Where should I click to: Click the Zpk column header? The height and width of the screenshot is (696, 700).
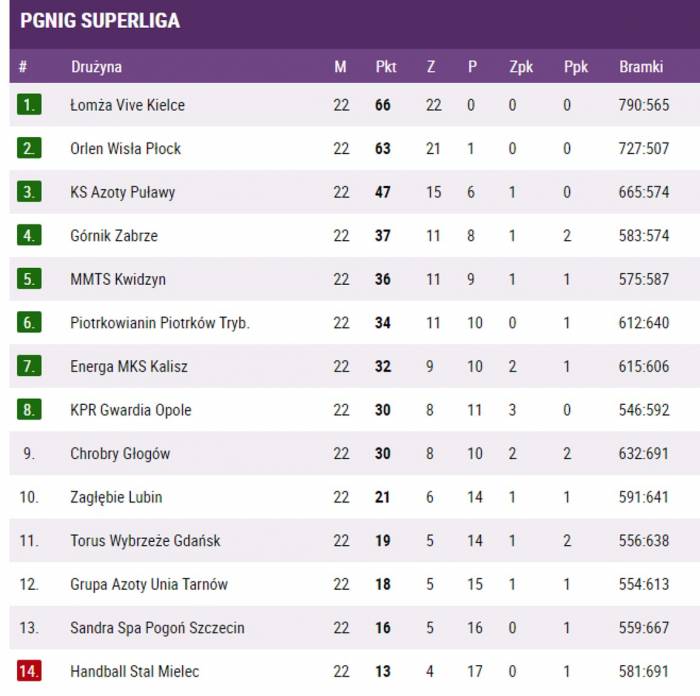(x=521, y=67)
